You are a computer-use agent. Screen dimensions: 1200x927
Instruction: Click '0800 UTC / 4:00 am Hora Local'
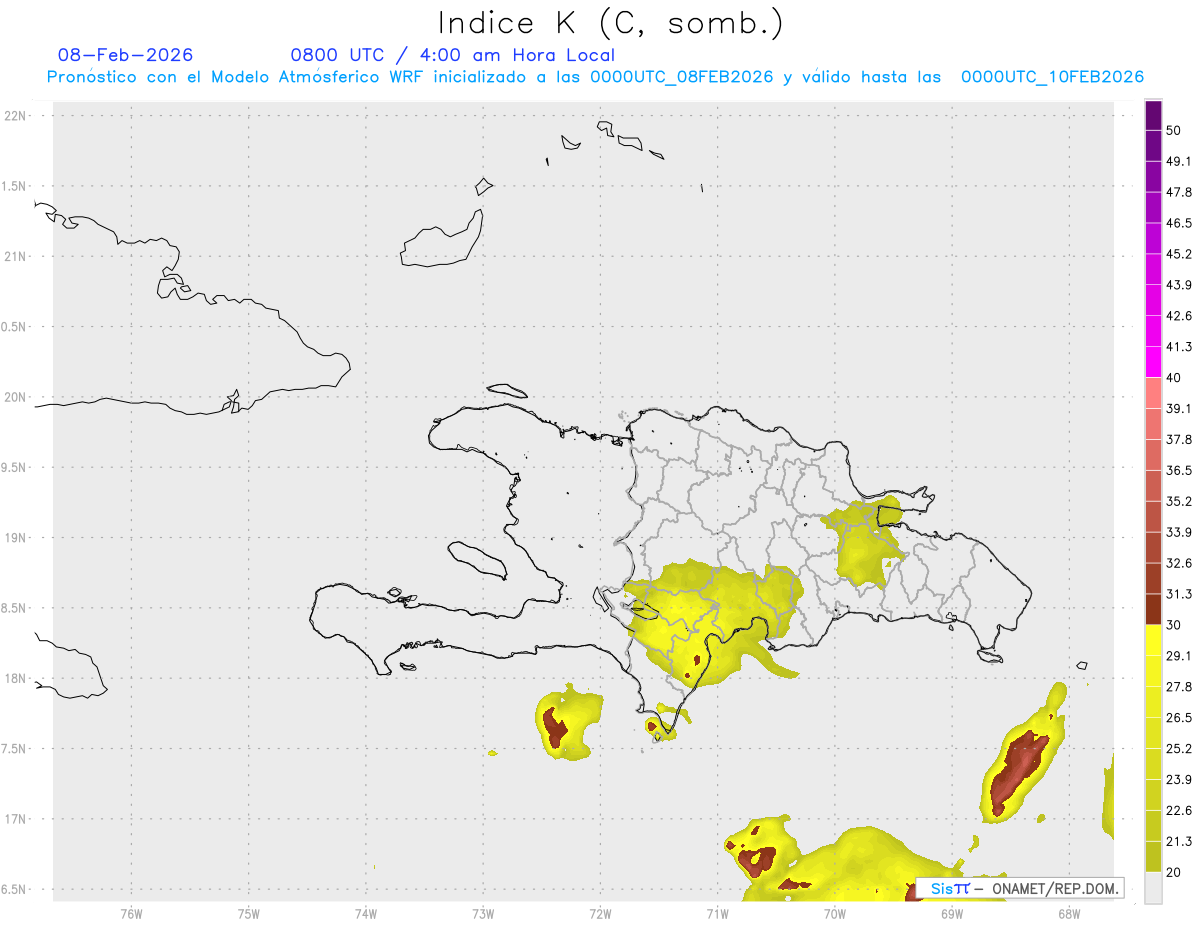click(x=453, y=55)
